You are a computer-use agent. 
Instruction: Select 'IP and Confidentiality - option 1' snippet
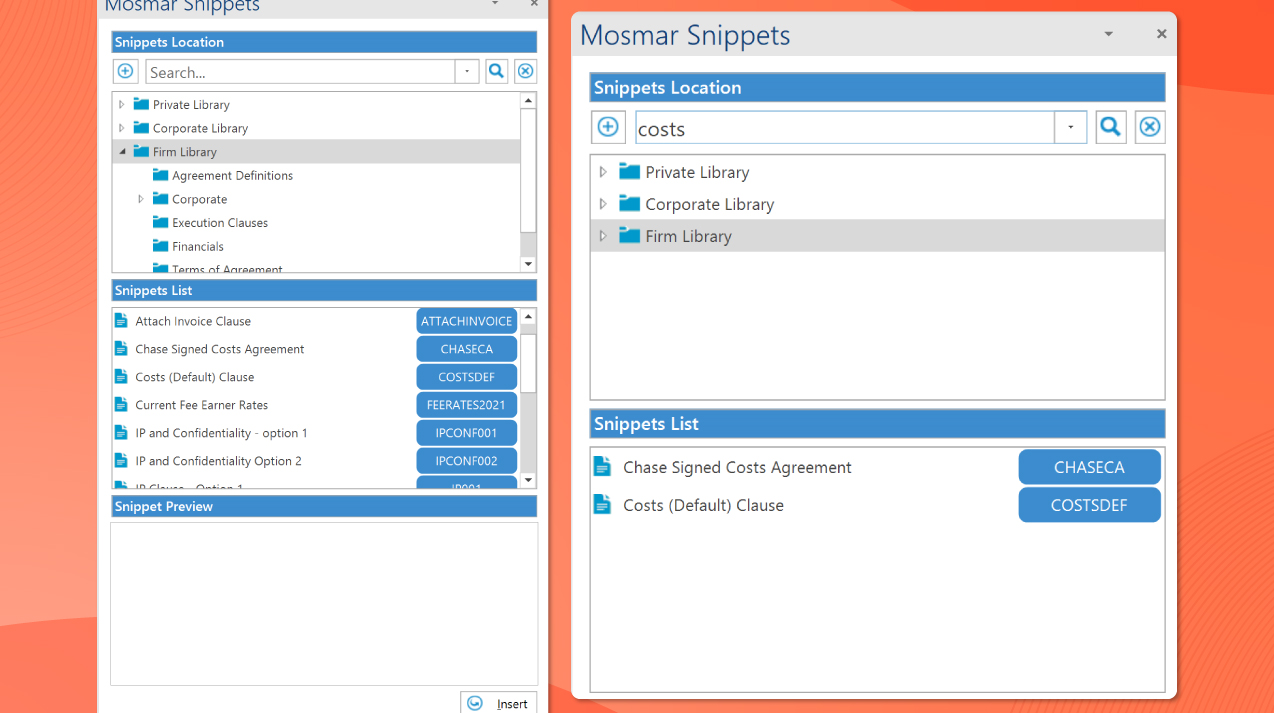tap(221, 433)
